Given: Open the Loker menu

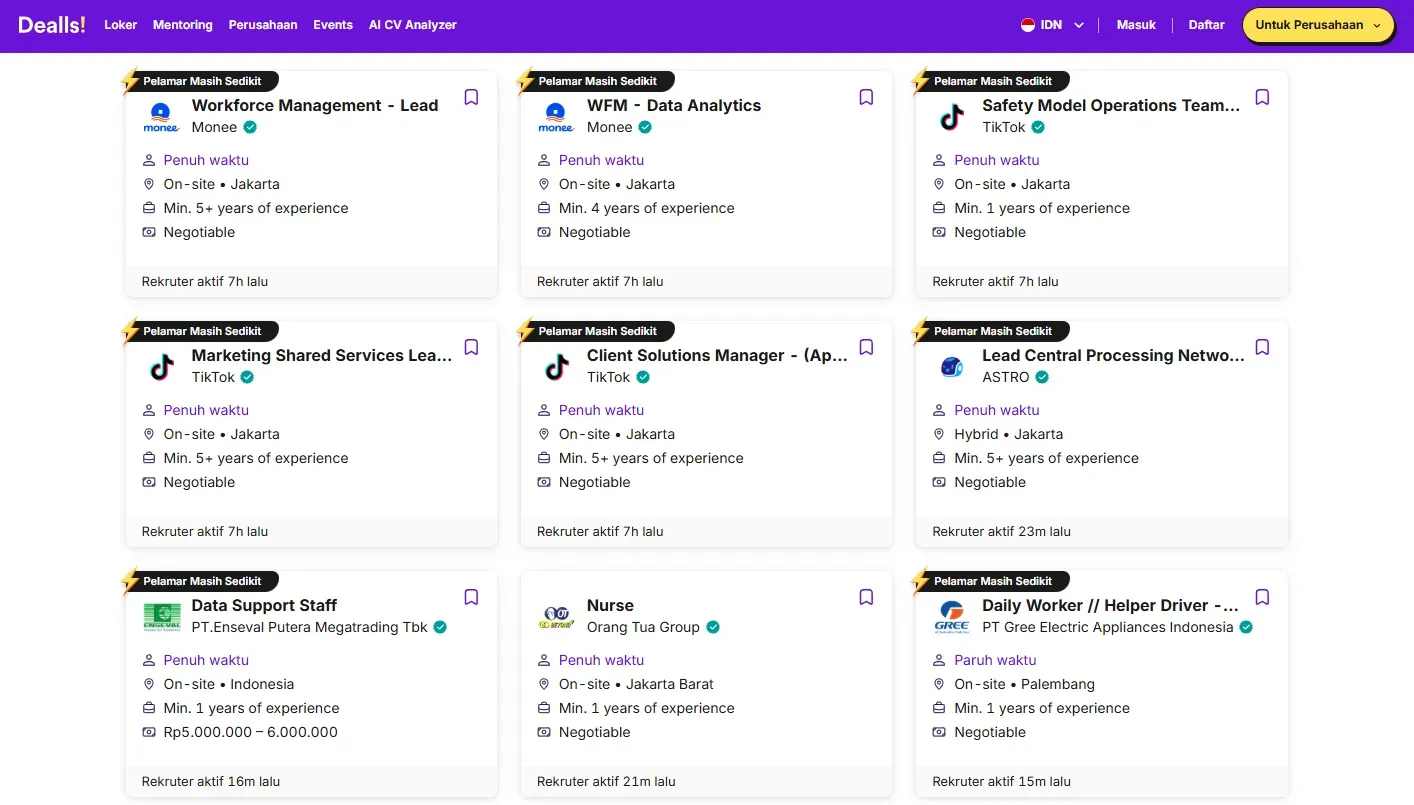Looking at the screenshot, I should 121,25.
